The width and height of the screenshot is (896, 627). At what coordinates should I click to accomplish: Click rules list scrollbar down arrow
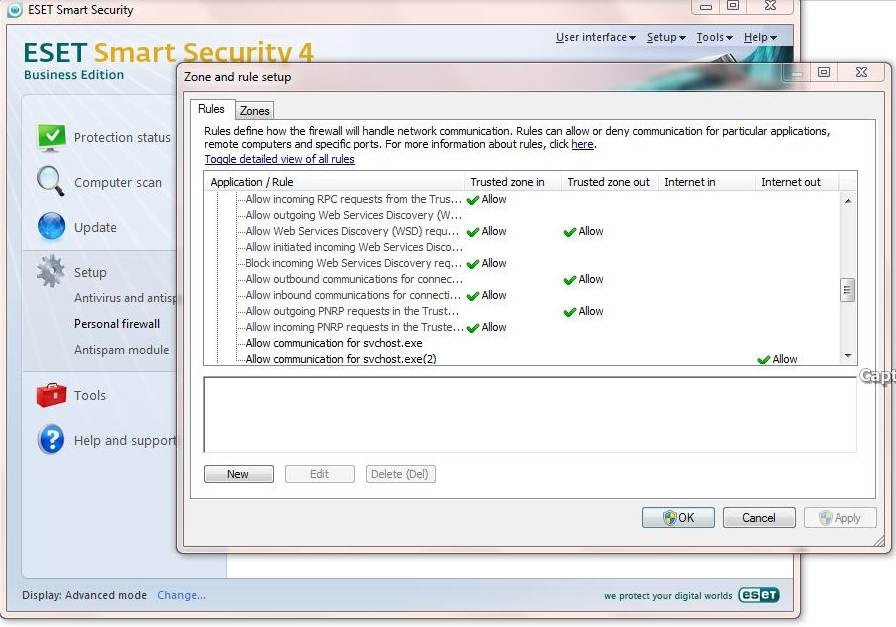[x=848, y=356]
